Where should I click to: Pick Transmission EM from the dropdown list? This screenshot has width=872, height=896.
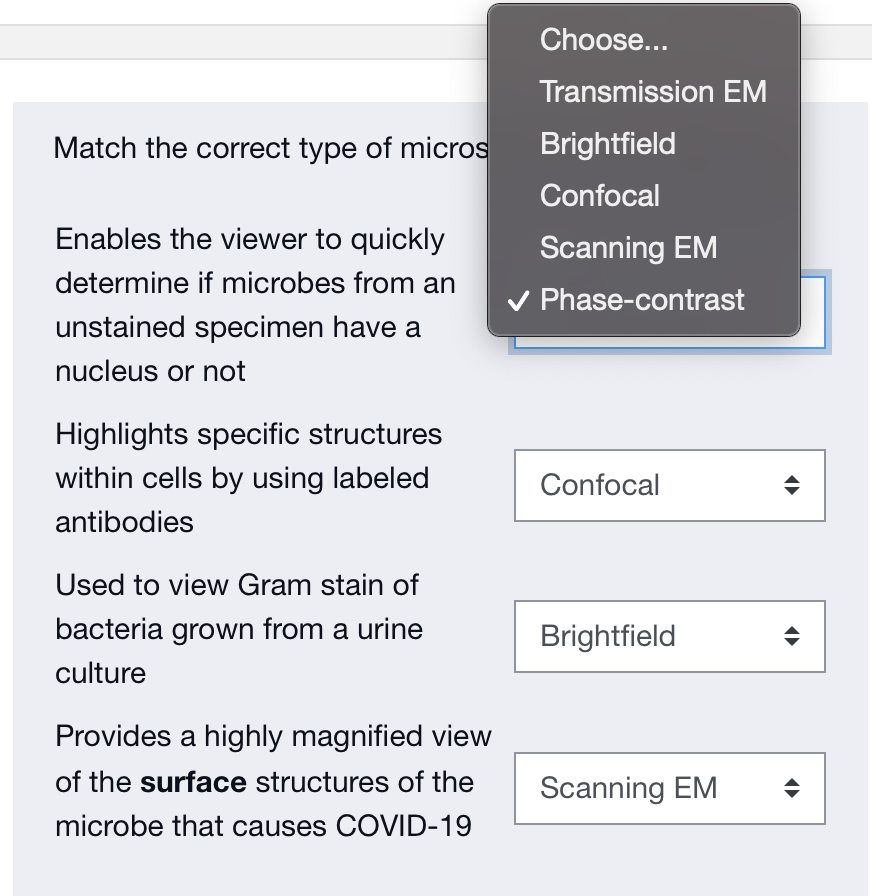(653, 92)
